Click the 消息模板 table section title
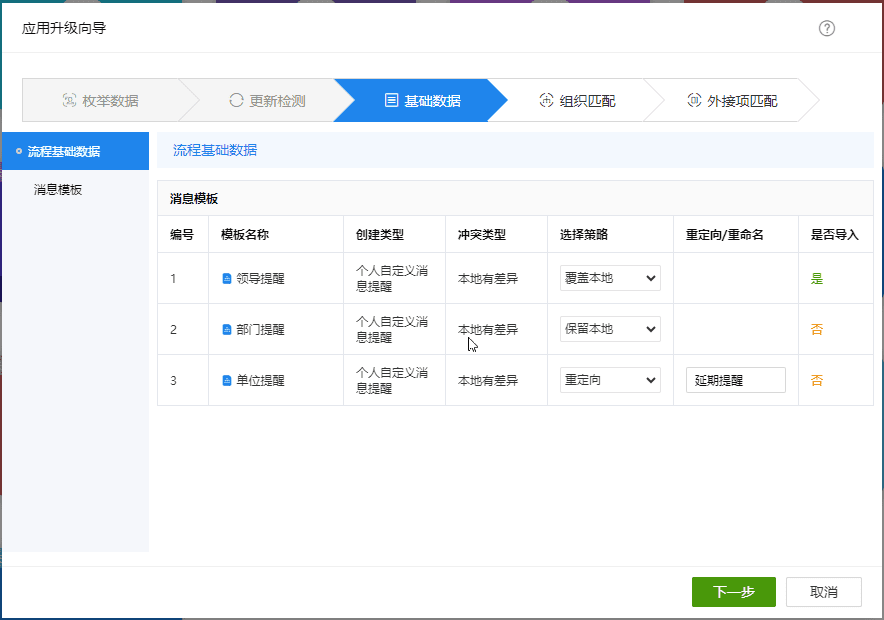 click(x=194, y=198)
